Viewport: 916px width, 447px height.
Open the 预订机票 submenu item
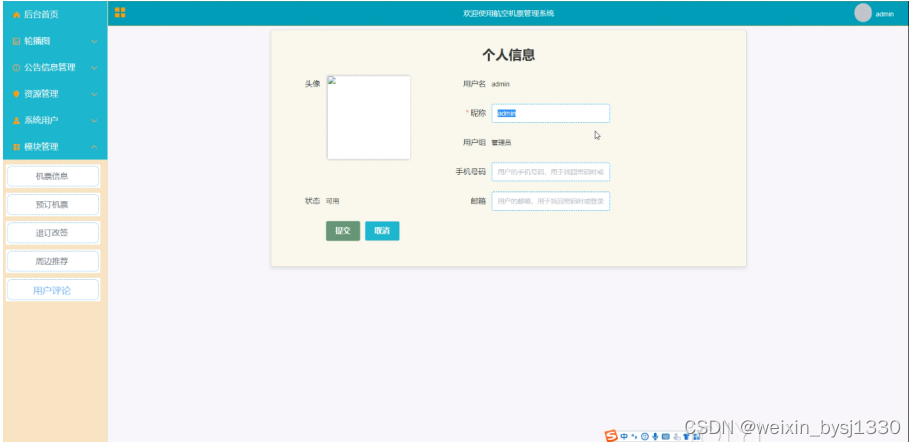point(53,205)
